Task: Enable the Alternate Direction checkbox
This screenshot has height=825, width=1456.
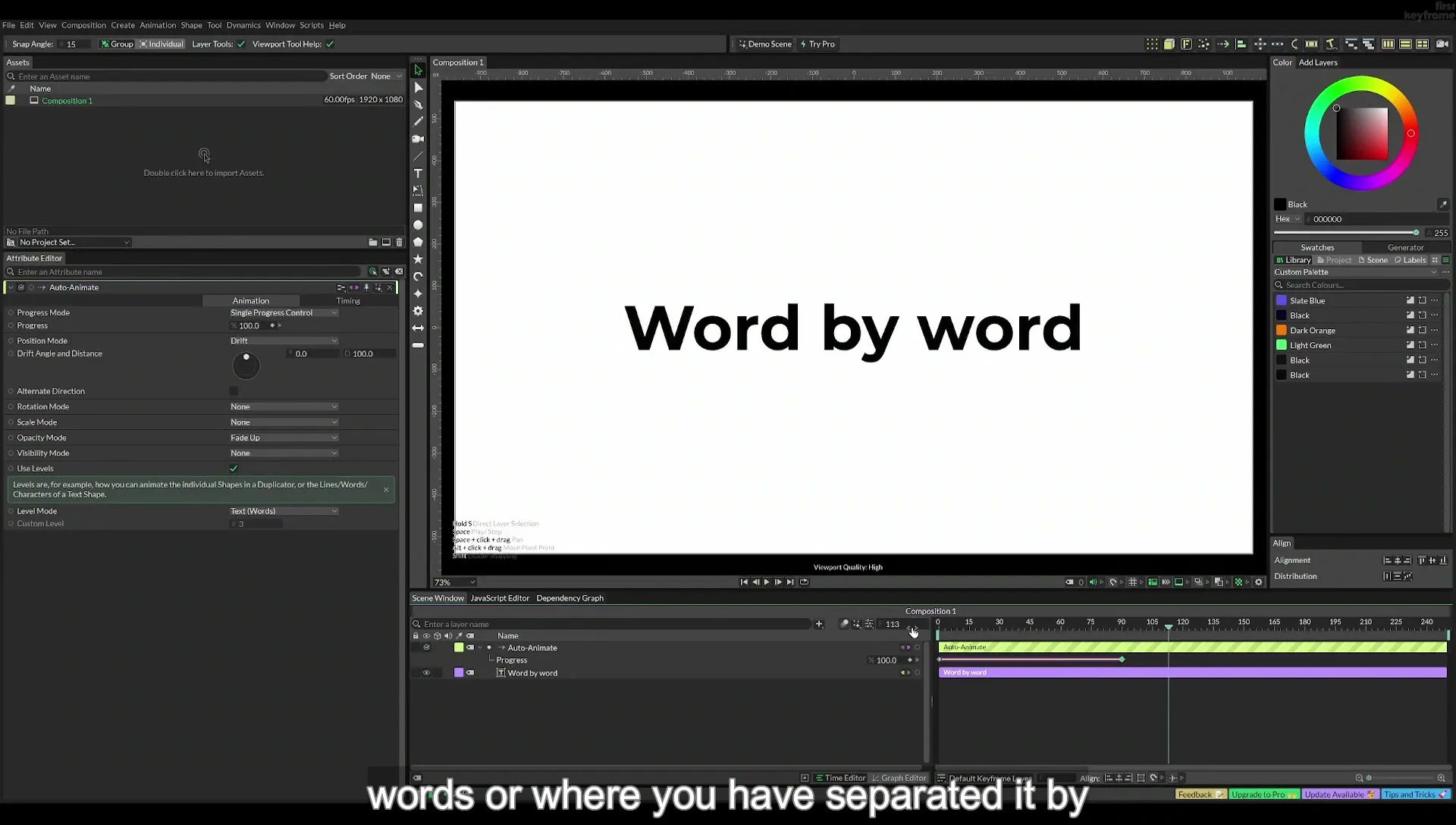Action: pos(234,391)
